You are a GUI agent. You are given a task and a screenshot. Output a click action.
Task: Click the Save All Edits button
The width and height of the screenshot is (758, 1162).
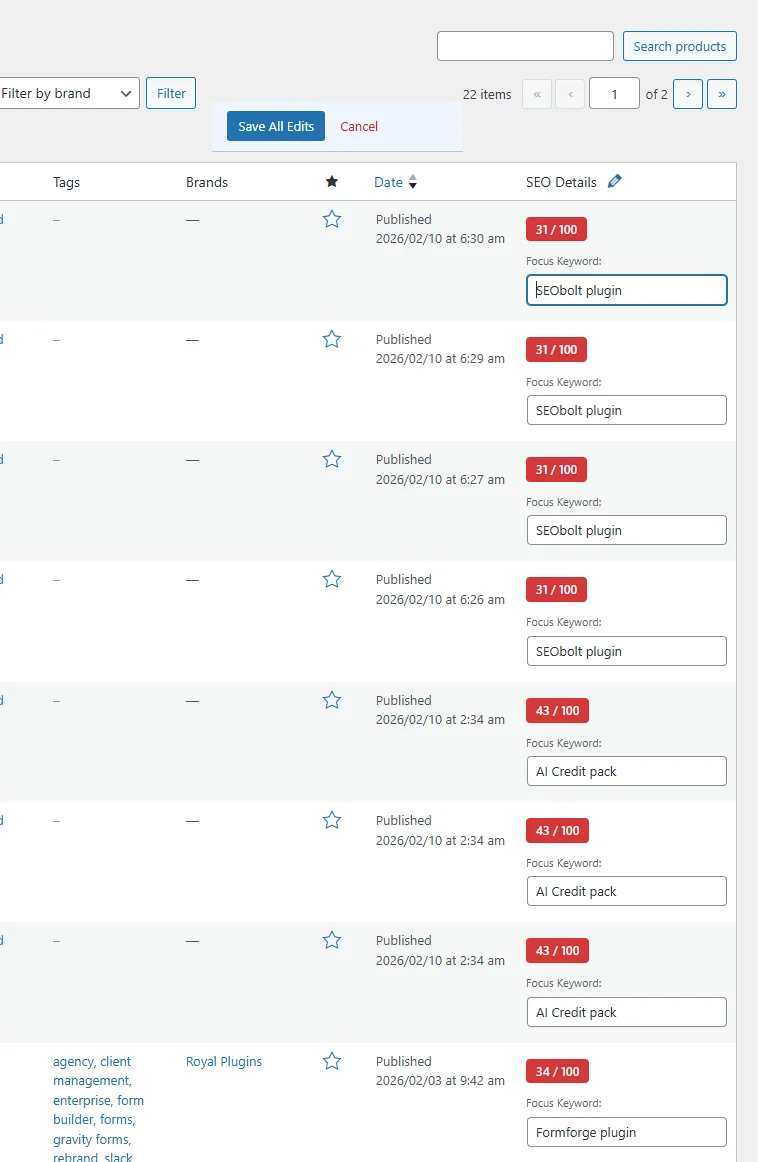[274, 126]
